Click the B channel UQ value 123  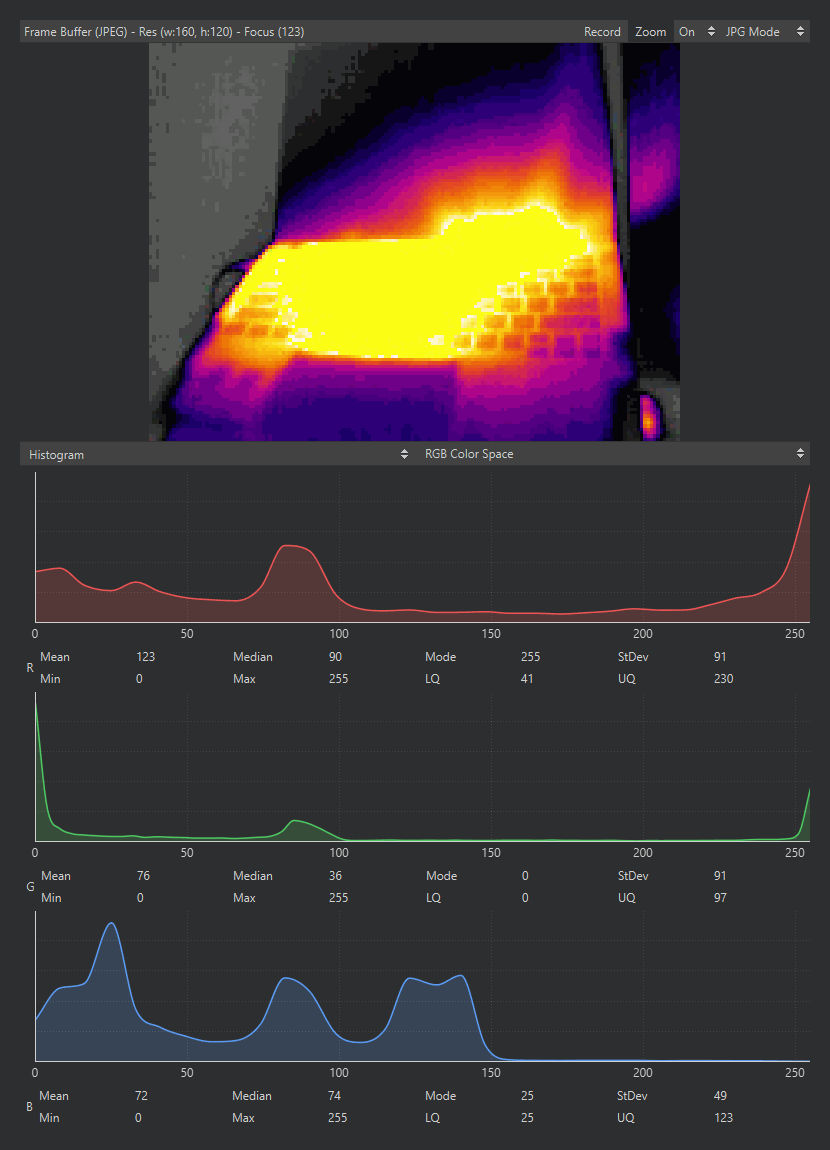click(723, 1118)
